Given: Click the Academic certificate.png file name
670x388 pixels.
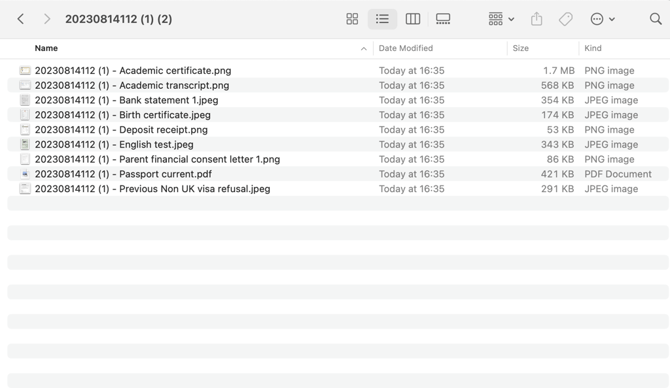Looking at the screenshot, I should click(x=133, y=71).
